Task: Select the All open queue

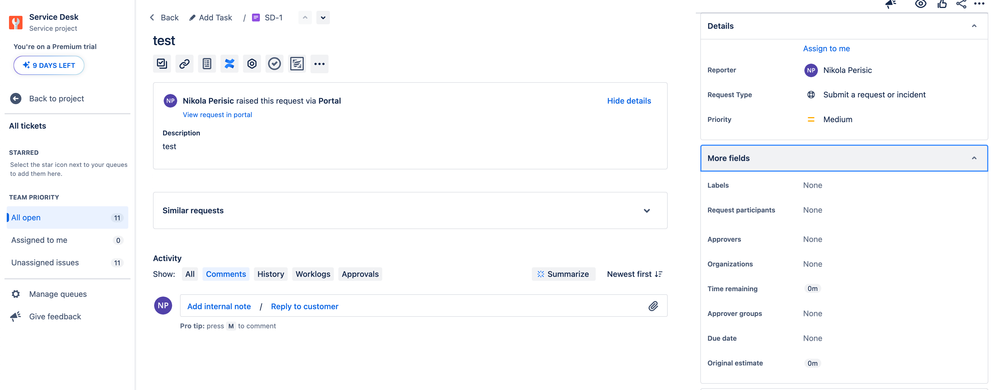Action: pos(67,217)
